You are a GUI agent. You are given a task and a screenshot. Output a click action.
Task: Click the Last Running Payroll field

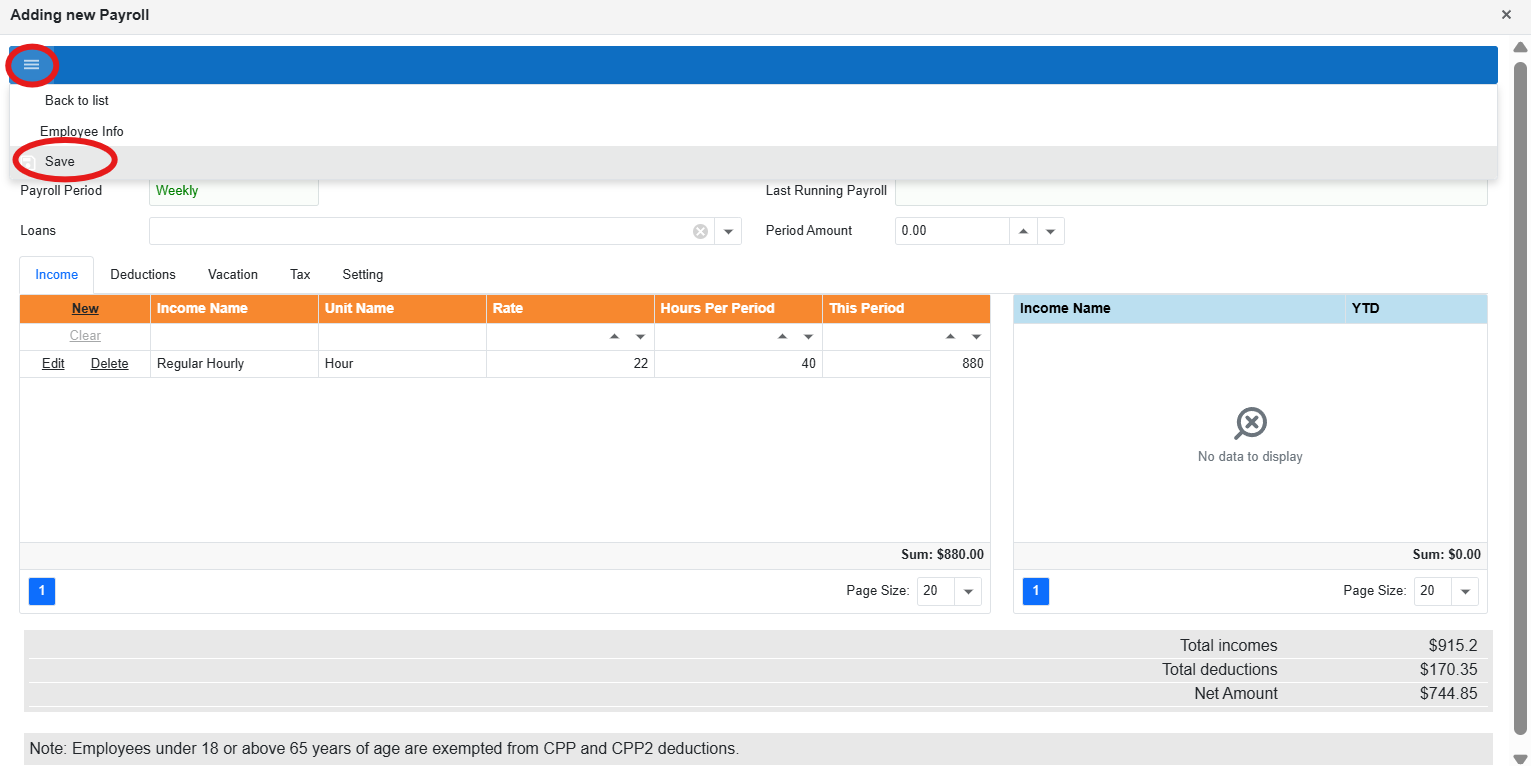pos(1191,191)
